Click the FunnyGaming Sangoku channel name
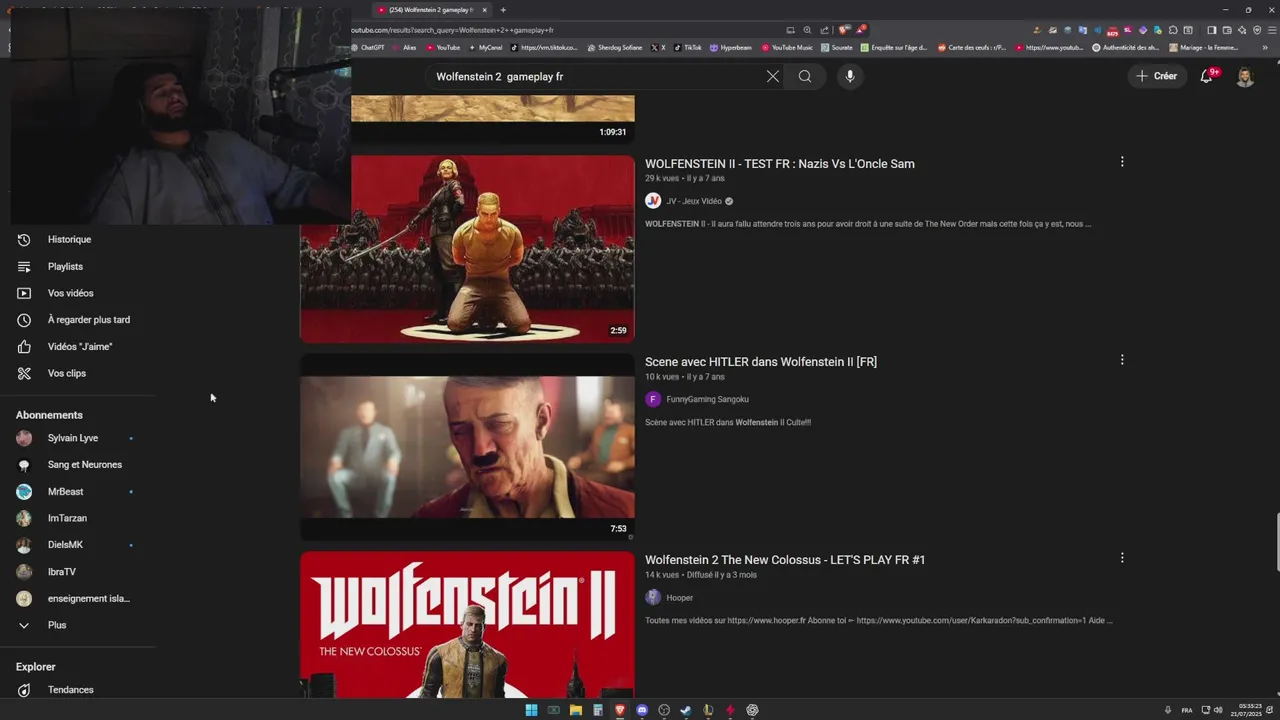 pos(707,399)
